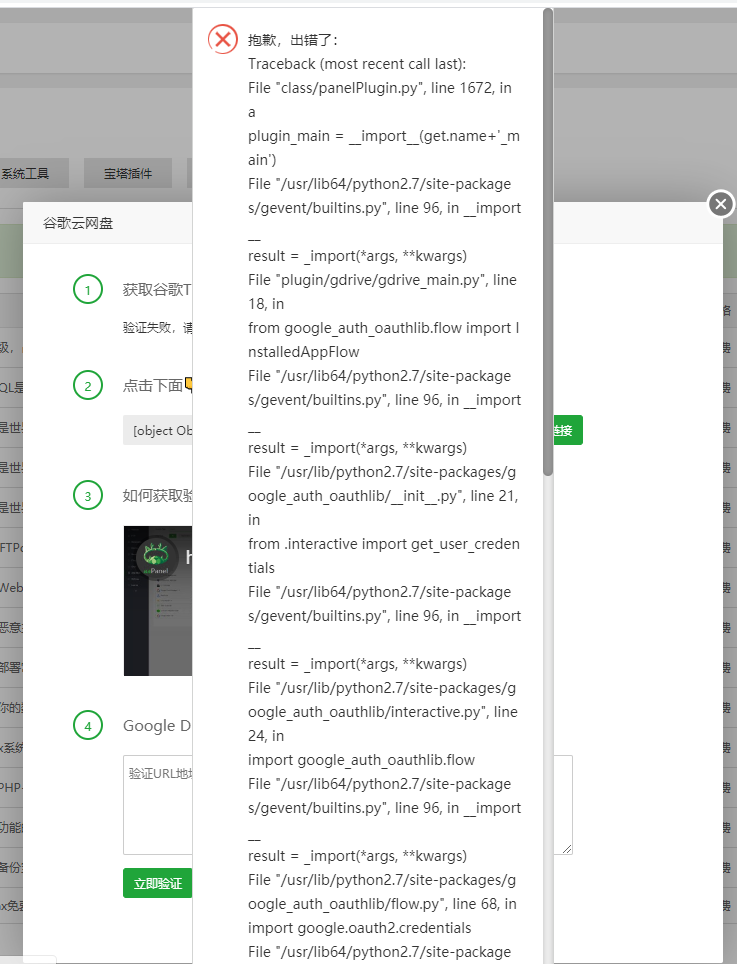Click the 抱歉，出错了 error heading

[x=293, y=40]
